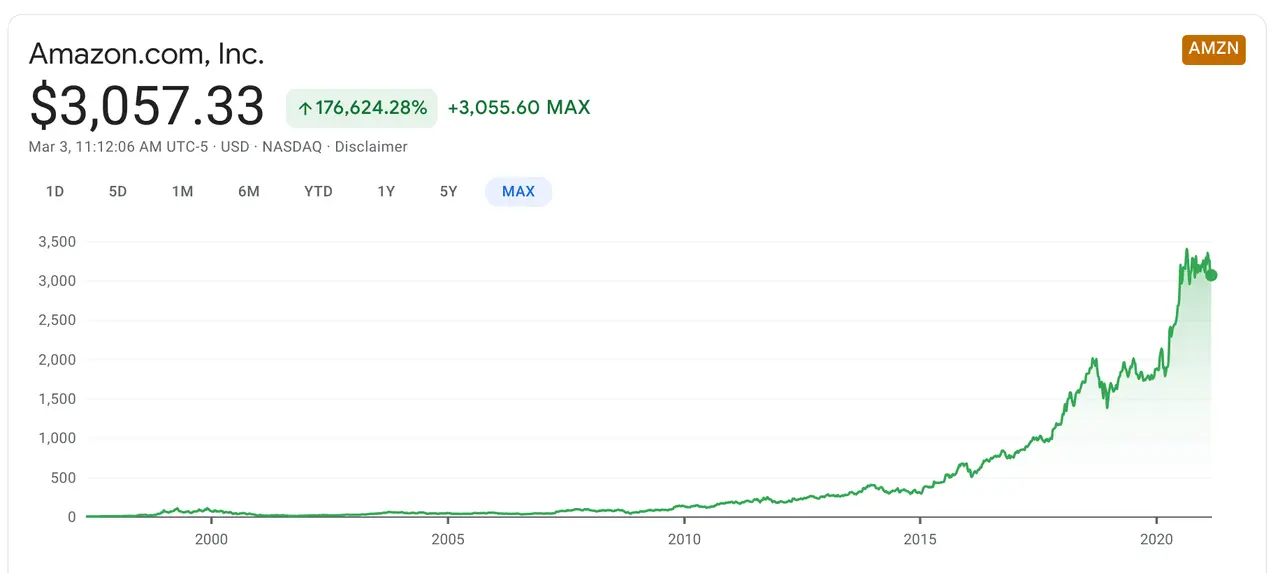Click the 2010 x-axis label
This screenshot has width=1280, height=573.
coord(684,538)
